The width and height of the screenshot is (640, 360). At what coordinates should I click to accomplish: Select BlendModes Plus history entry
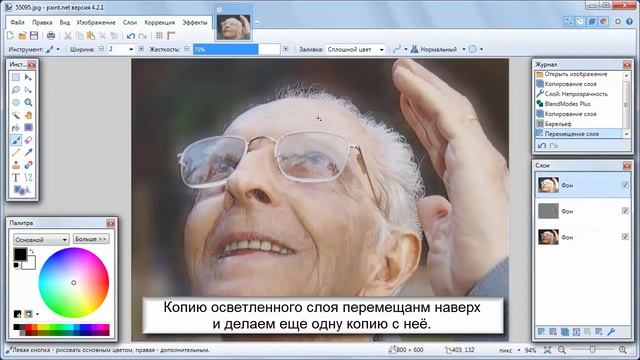578,104
